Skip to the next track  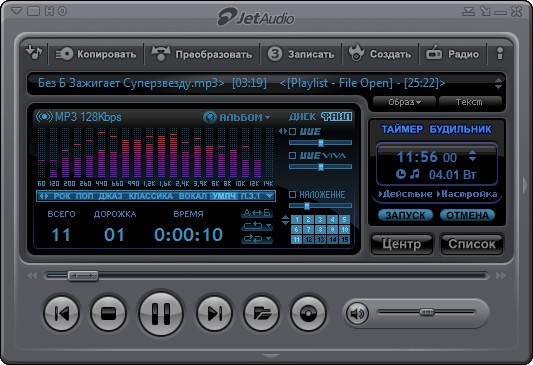click(x=214, y=313)
